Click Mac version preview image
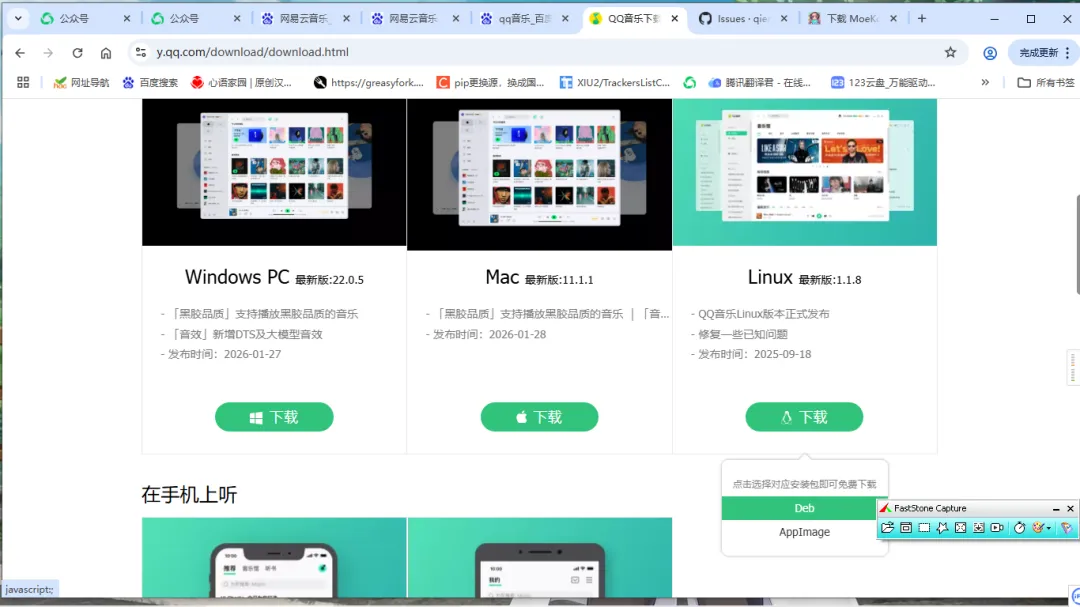Image resolution: width=1080 pixels, height=607 pixels. 539,174
